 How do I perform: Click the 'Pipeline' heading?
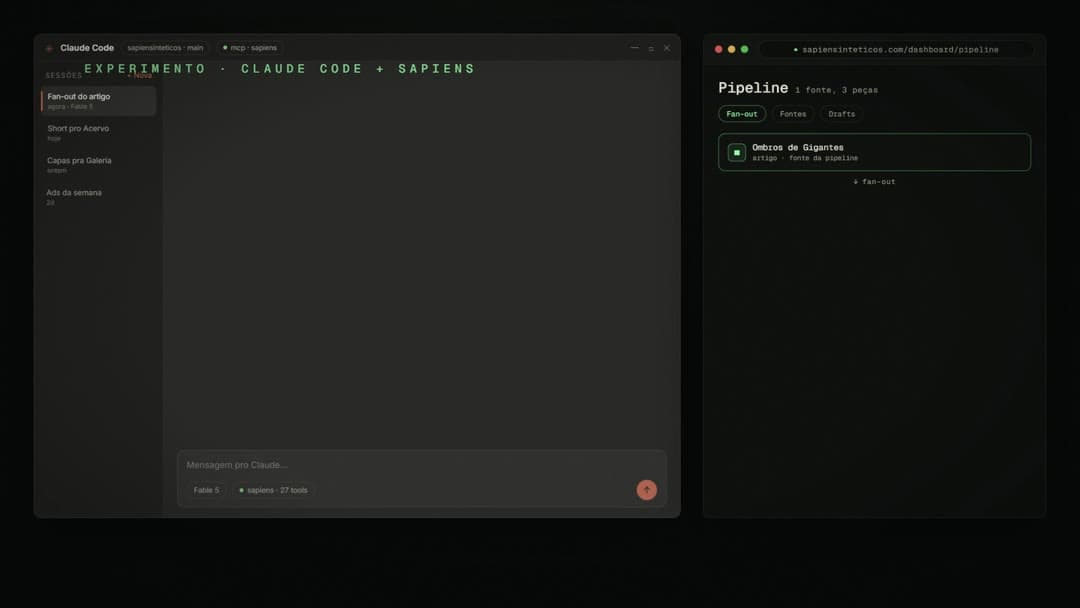click(x=753, y=88)
